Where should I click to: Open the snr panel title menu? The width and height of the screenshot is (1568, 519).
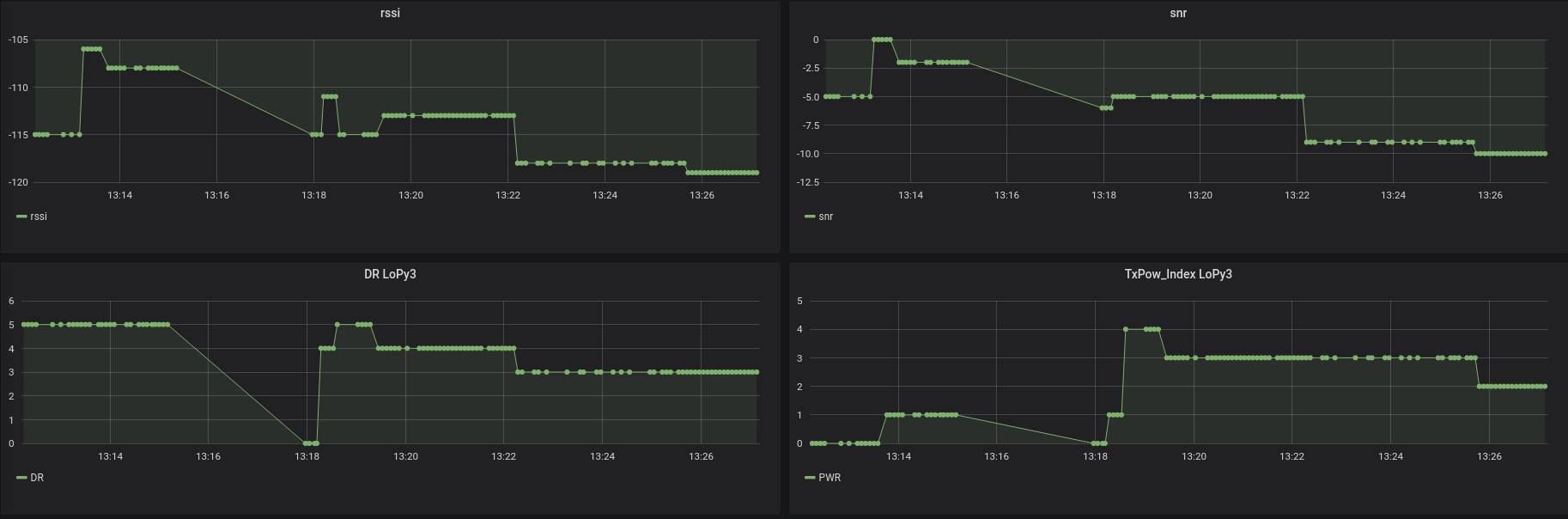tap(1178, 13)
